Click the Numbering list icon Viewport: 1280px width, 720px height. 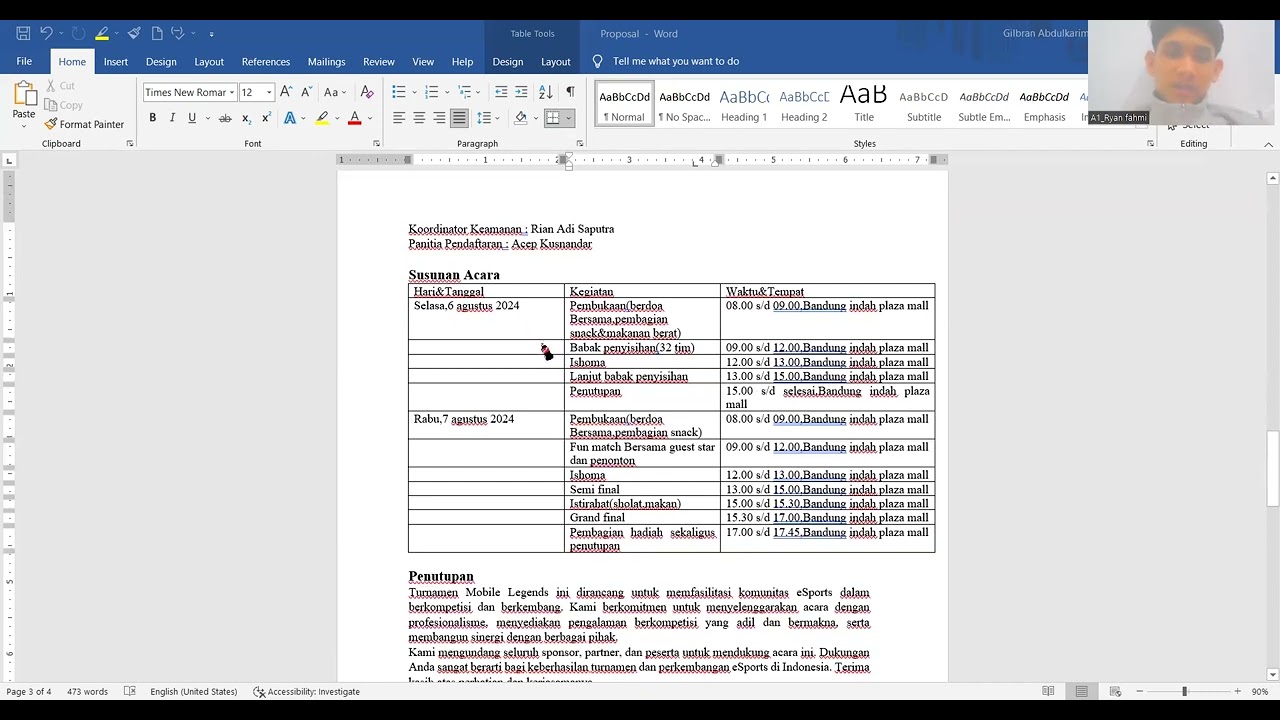click(x=431, y=92)
